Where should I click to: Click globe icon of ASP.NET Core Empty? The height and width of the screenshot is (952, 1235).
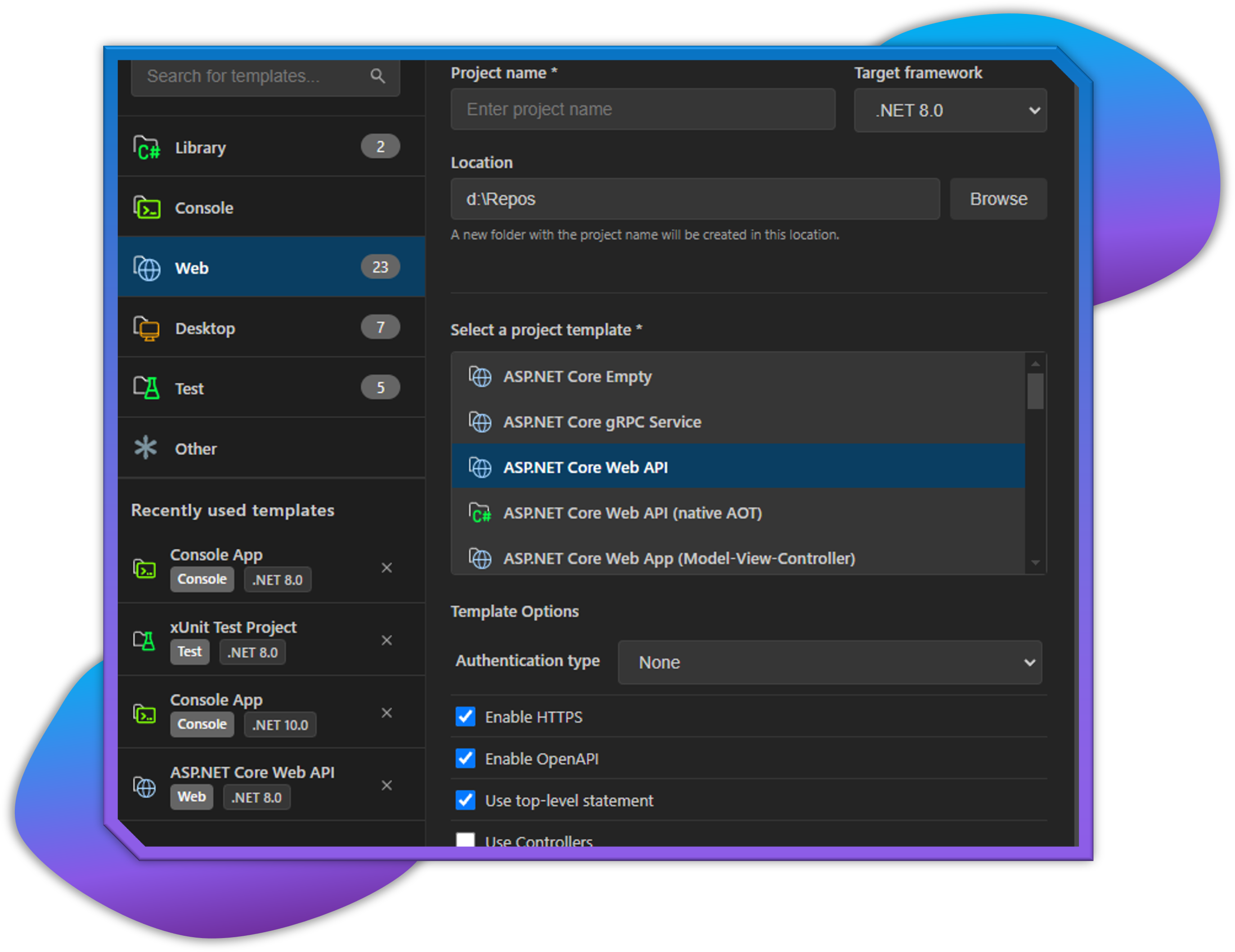tap(481, 377)
